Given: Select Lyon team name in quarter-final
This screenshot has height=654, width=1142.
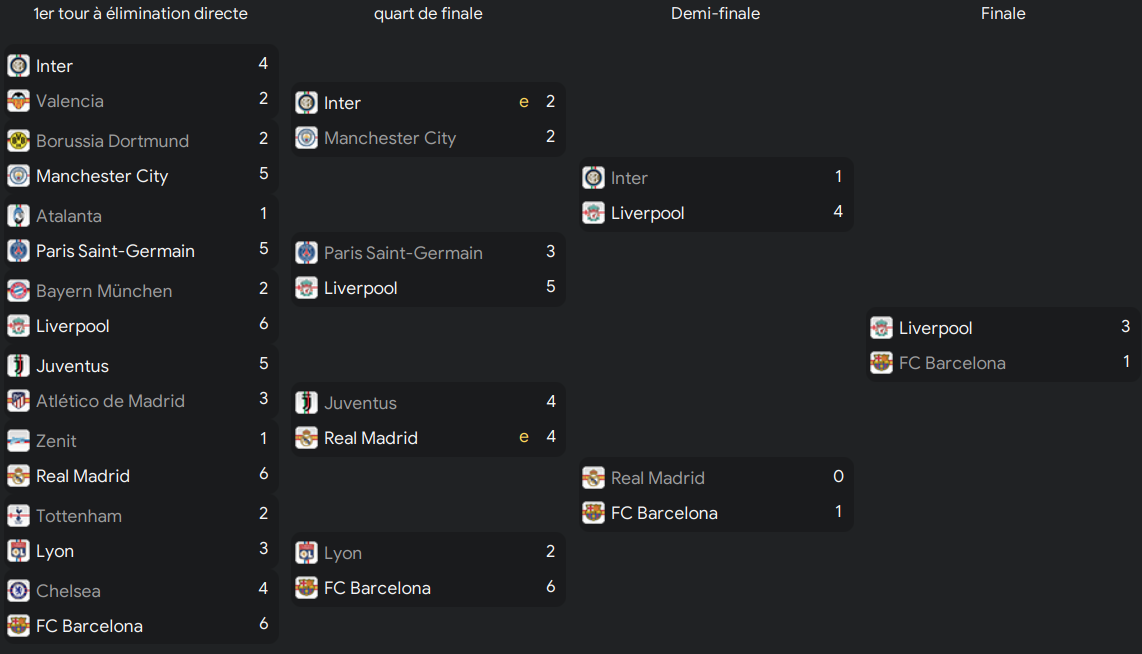Looking at the screenshot, I should 343,553.
